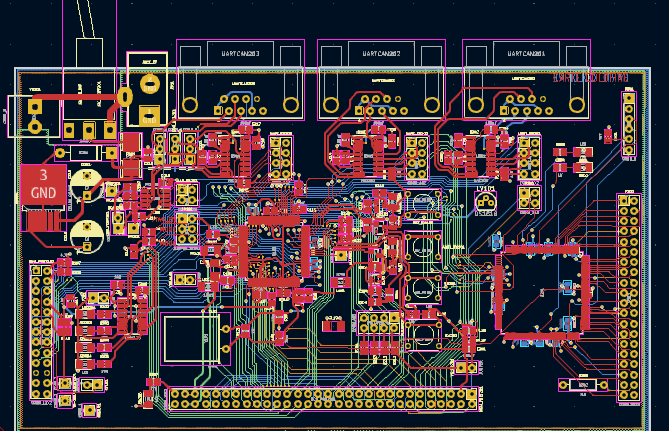The width and height of the screenshot is (669, 431).
Task: Select the large red '3 GND' pad
Action: pos(44,184)
